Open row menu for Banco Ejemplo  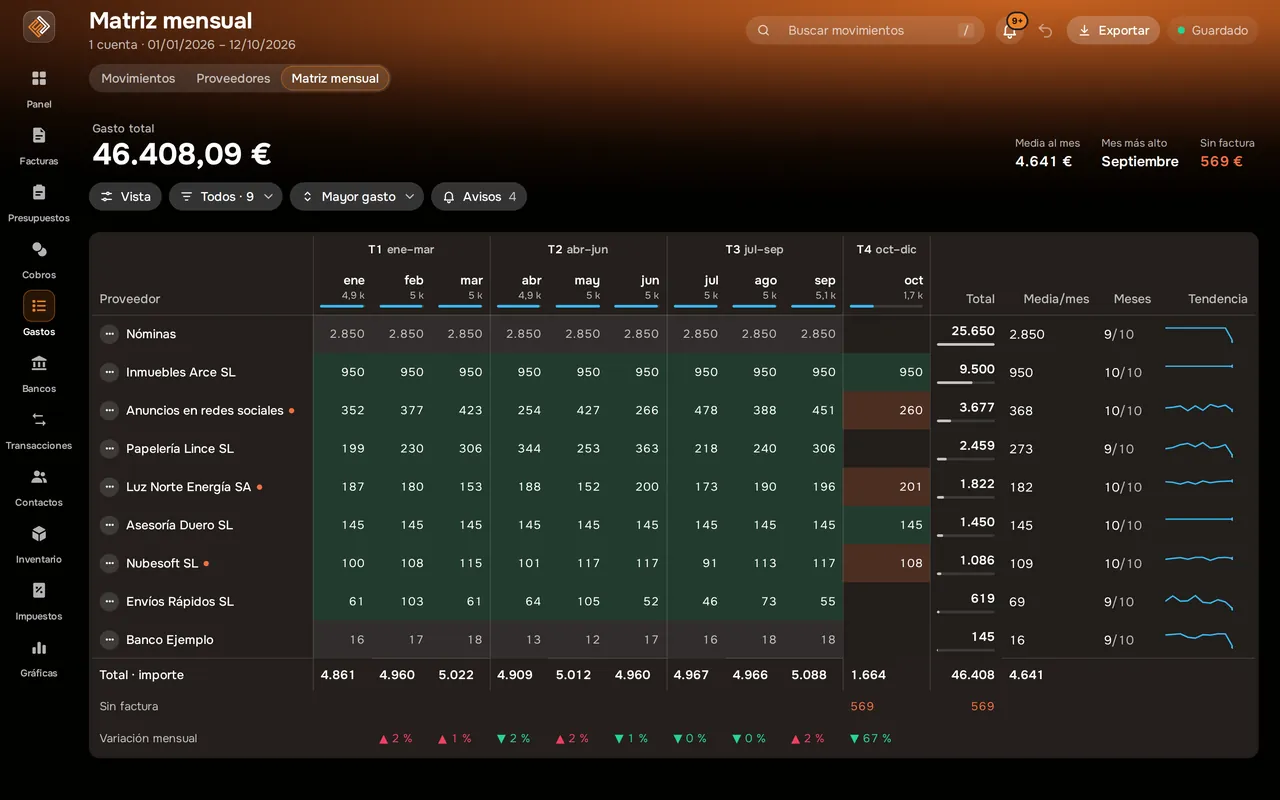pyautogui.click(x=109, y=640)
